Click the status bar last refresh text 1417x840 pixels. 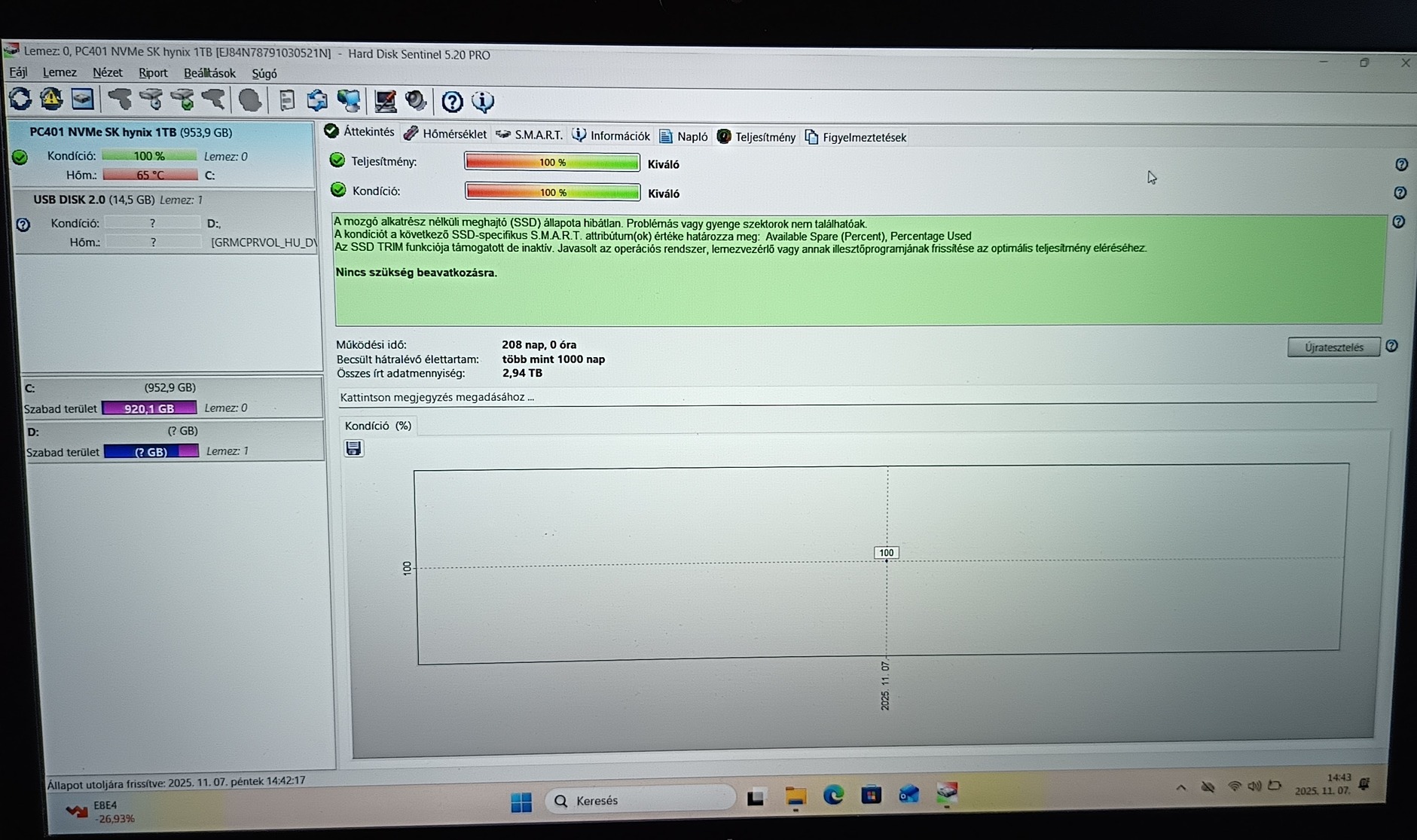tap(176, 782)
